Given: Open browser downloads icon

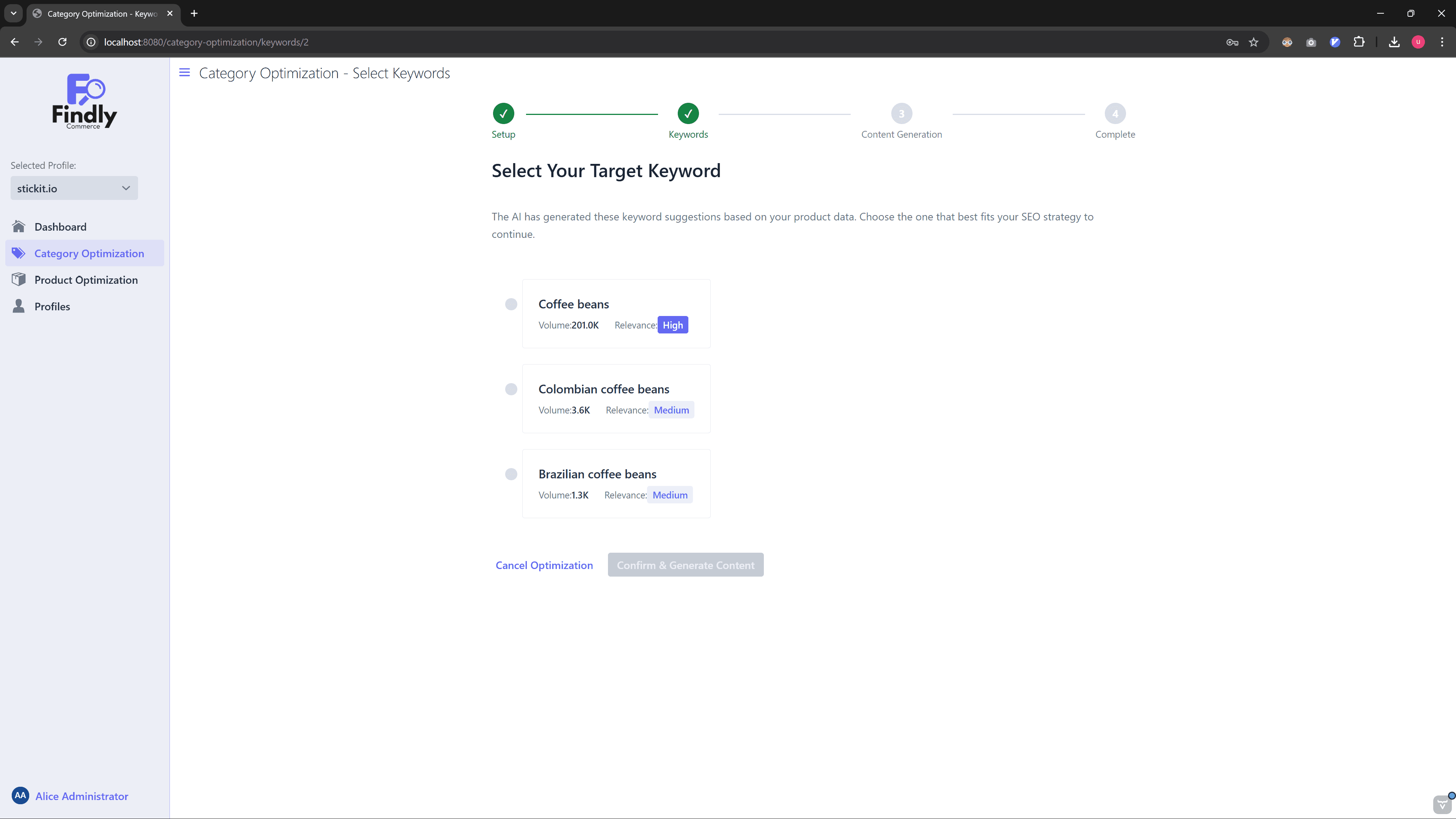Looking at the screenshot, I should 1394,42.
